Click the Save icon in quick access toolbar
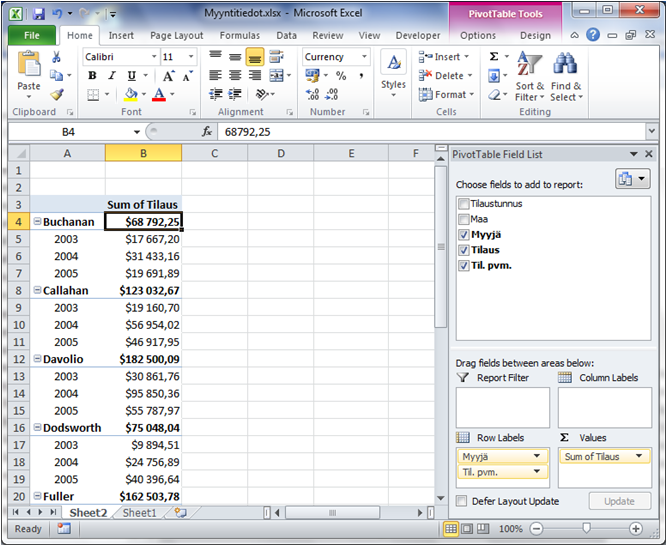The image size is (667, 546). pyautogui.click(x=38, y=15)
